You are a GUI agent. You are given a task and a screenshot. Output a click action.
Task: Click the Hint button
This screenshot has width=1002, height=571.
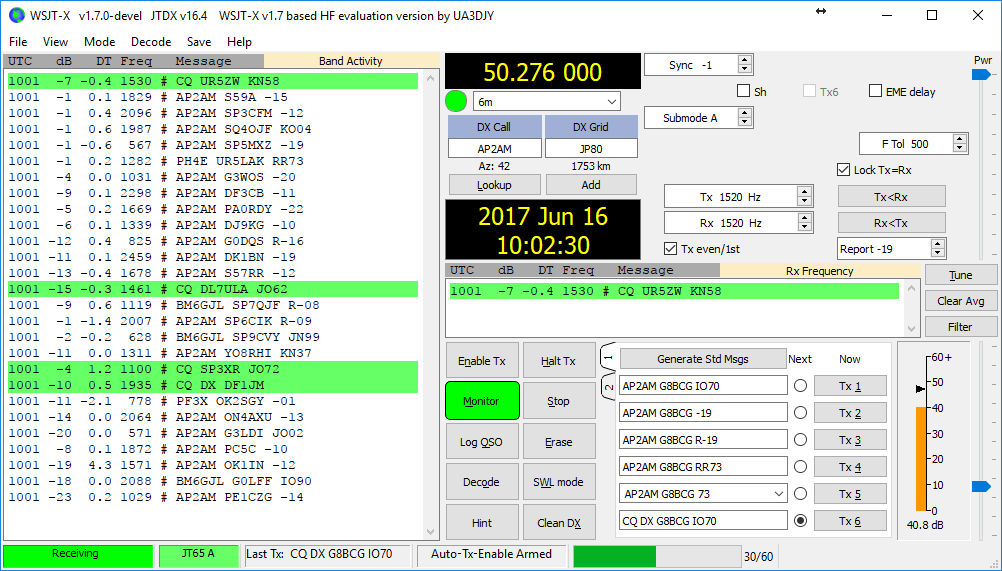coord(482,522)
